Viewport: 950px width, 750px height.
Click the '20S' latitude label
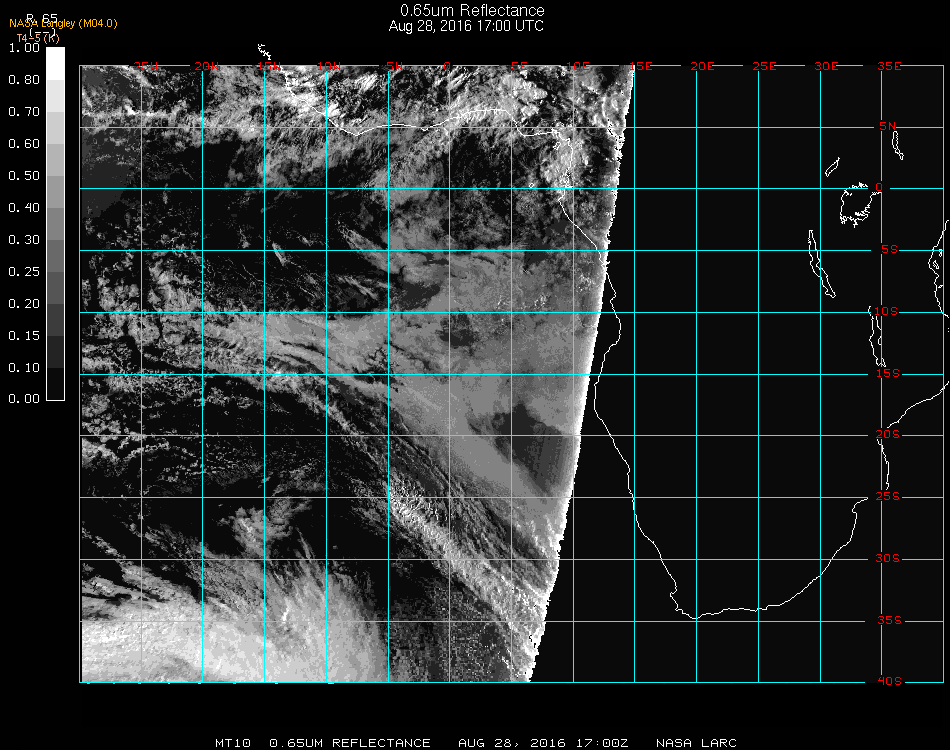(888, 435)
